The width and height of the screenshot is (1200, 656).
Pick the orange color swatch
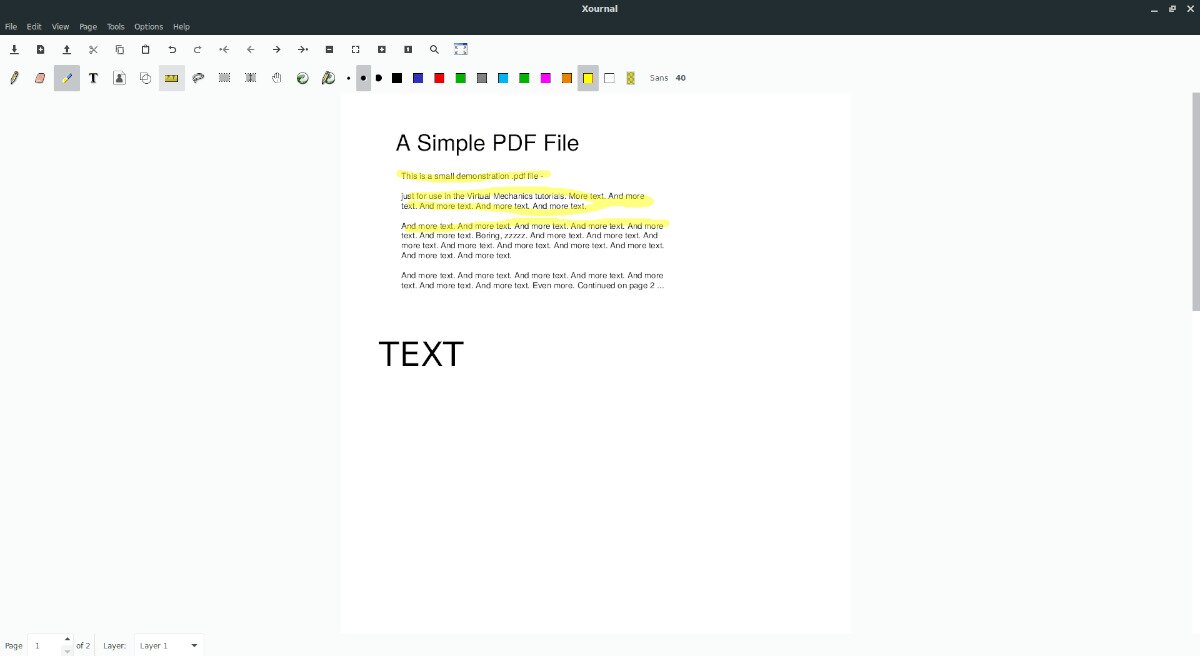click(x=567, y=78)
